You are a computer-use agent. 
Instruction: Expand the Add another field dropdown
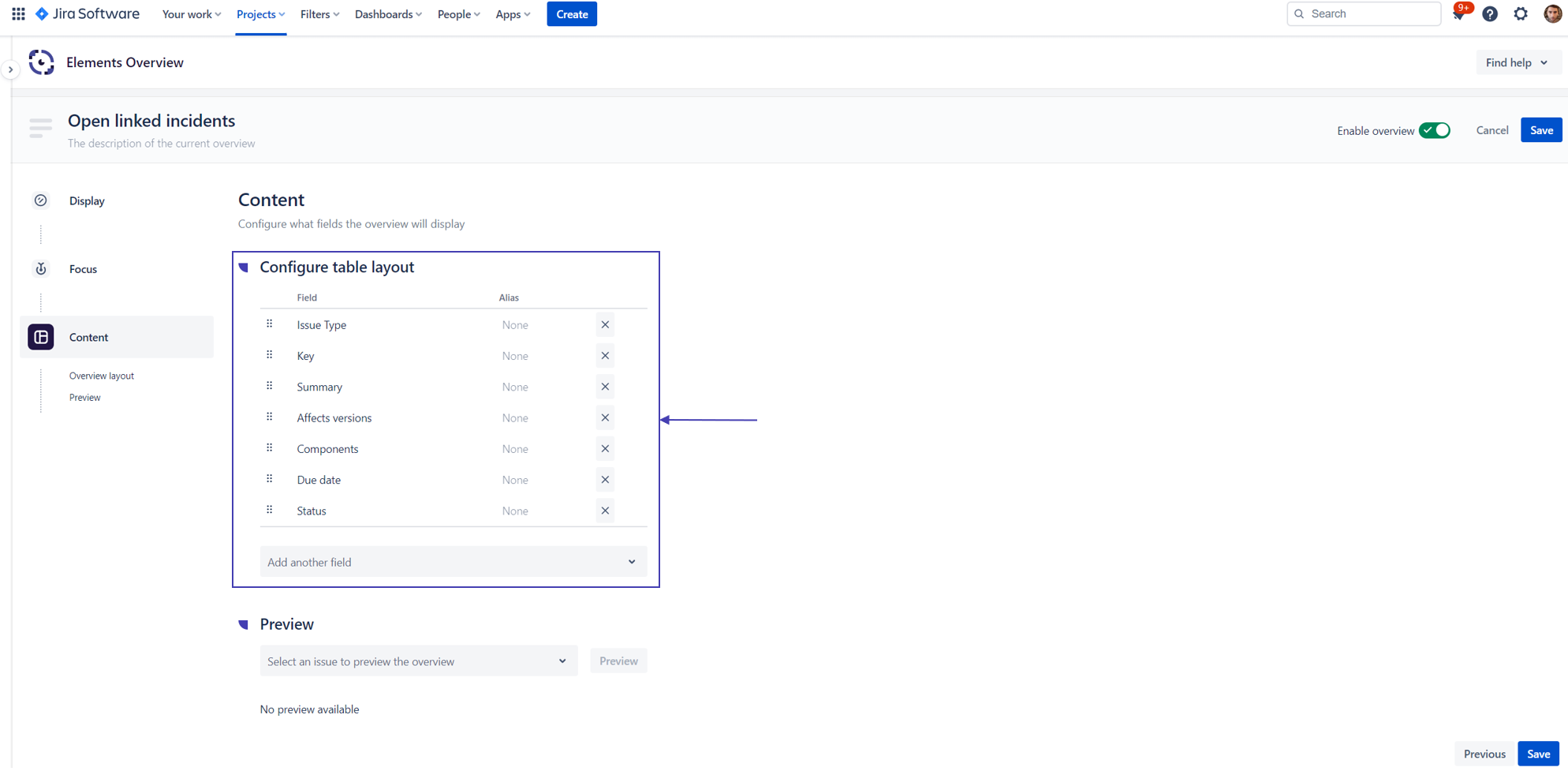[453, 563]
